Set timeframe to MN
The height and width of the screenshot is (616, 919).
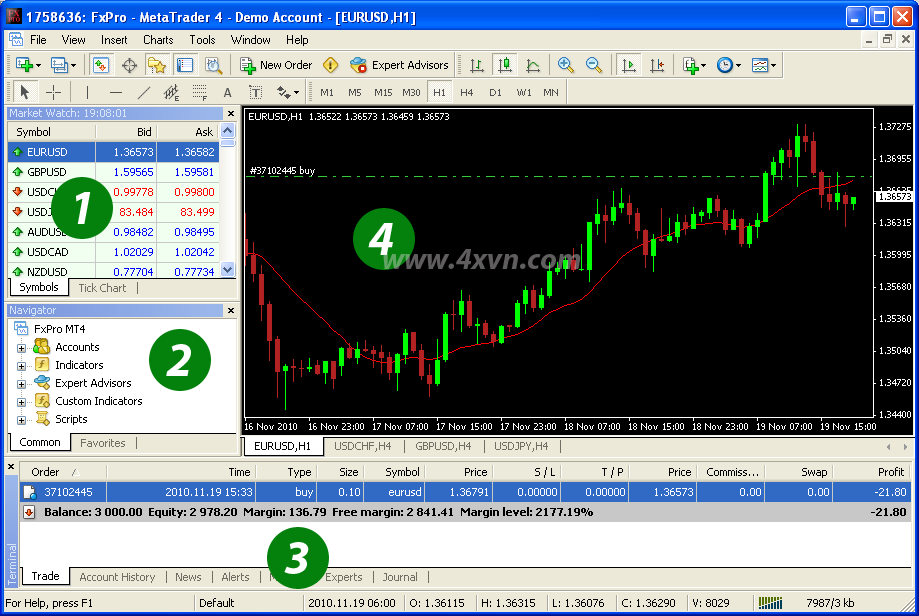[550, 92]
